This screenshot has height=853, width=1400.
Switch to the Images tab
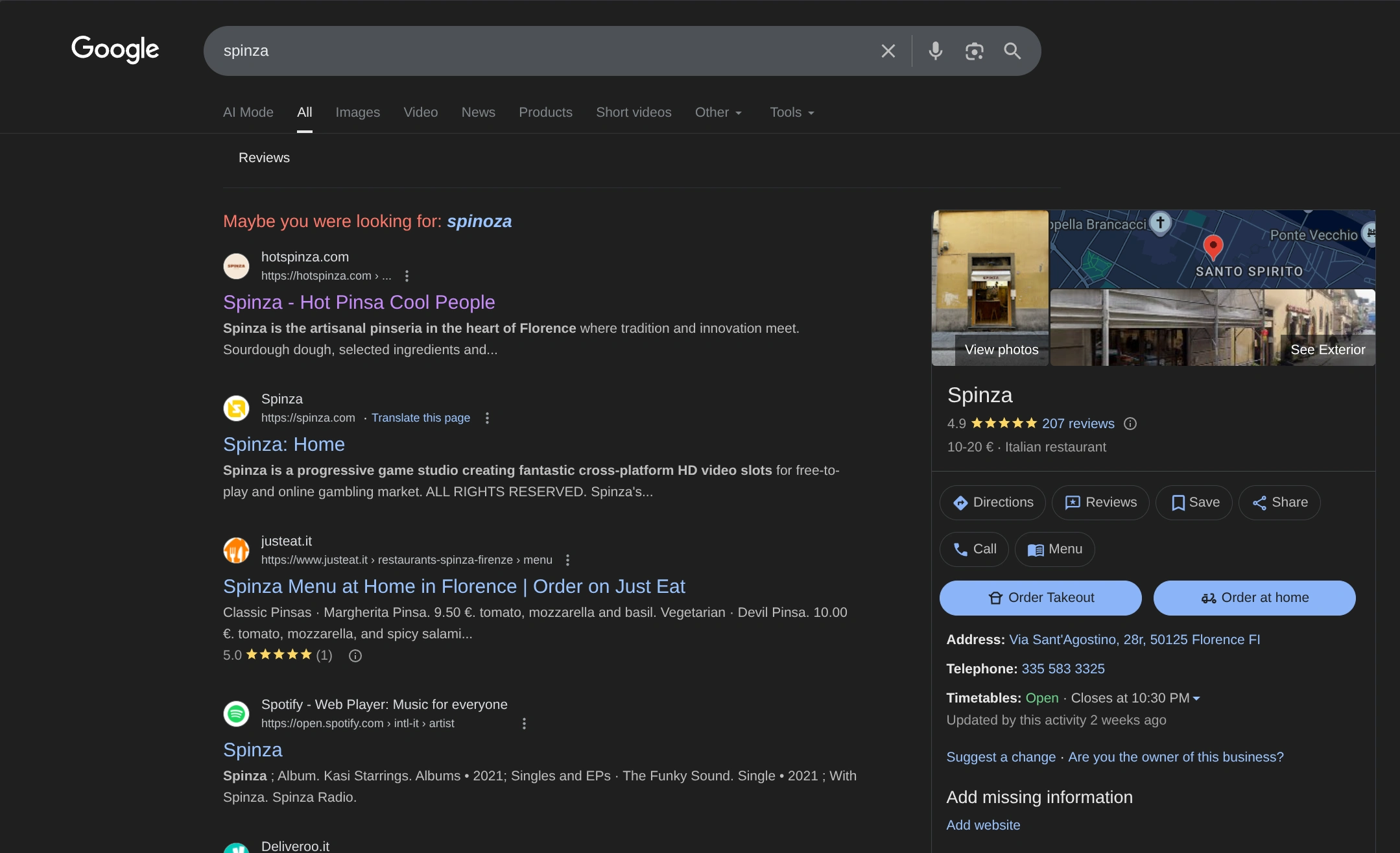coord(357,113)
